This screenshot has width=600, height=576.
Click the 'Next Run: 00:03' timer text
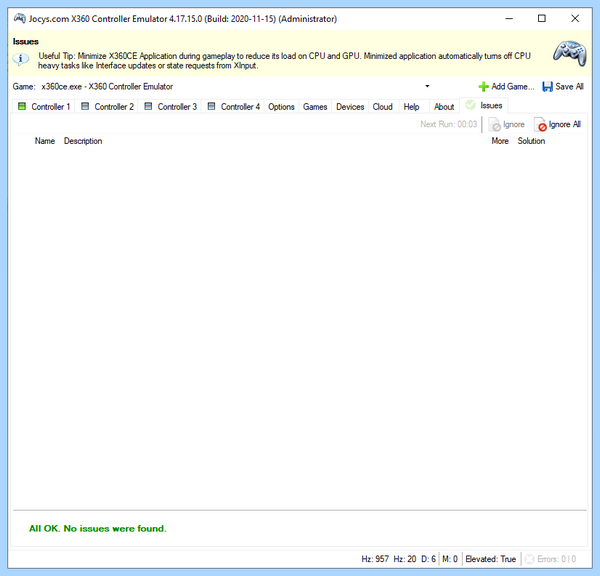pos(448,124)
